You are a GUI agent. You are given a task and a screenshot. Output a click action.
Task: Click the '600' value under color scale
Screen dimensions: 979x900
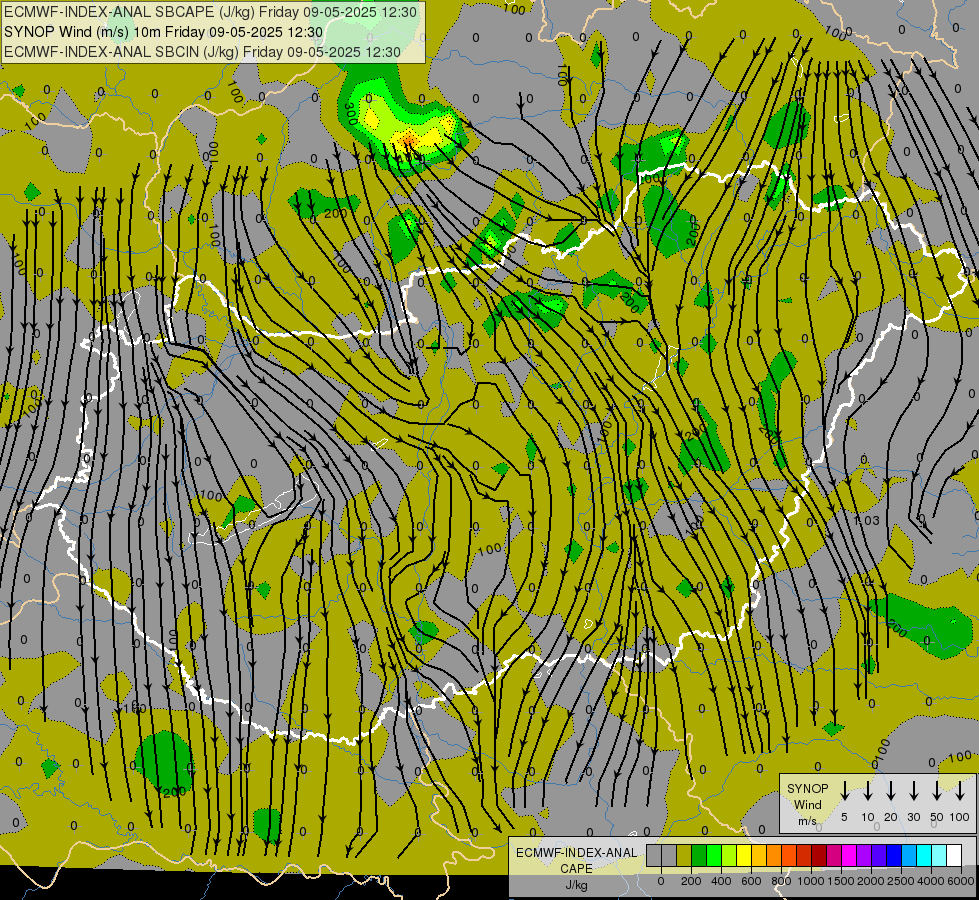coord(751,881)
